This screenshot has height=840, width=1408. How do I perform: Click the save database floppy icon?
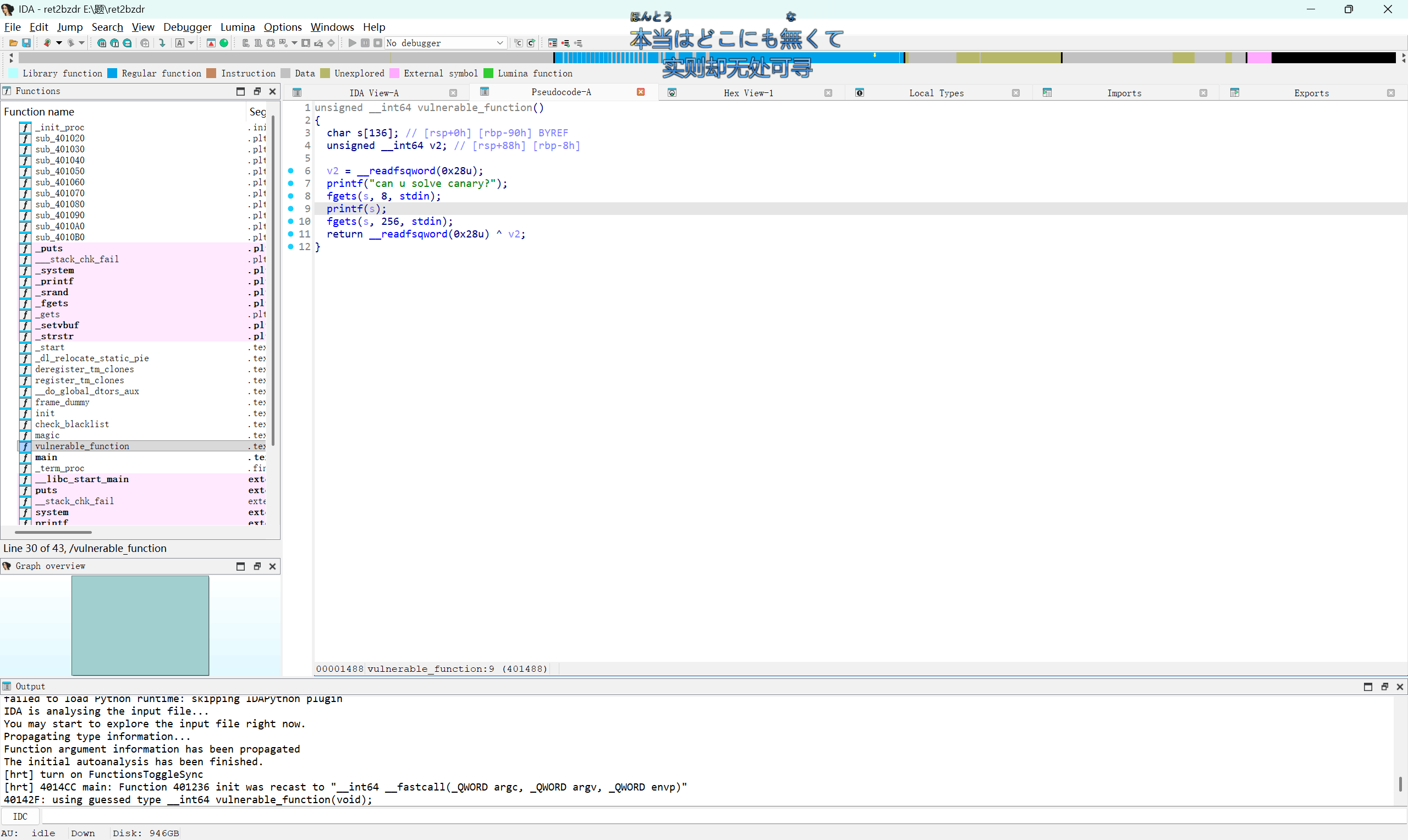26,43
